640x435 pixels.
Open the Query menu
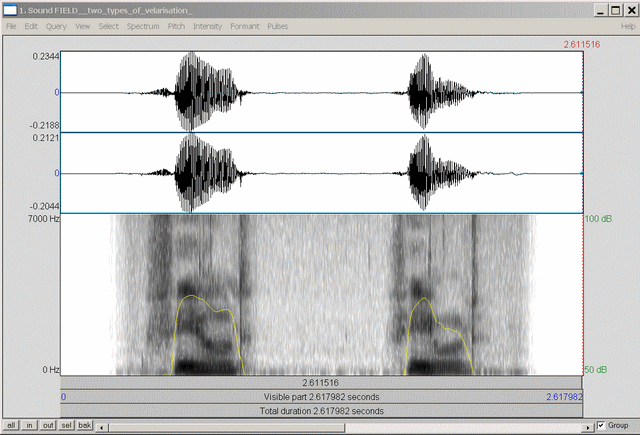56,25
